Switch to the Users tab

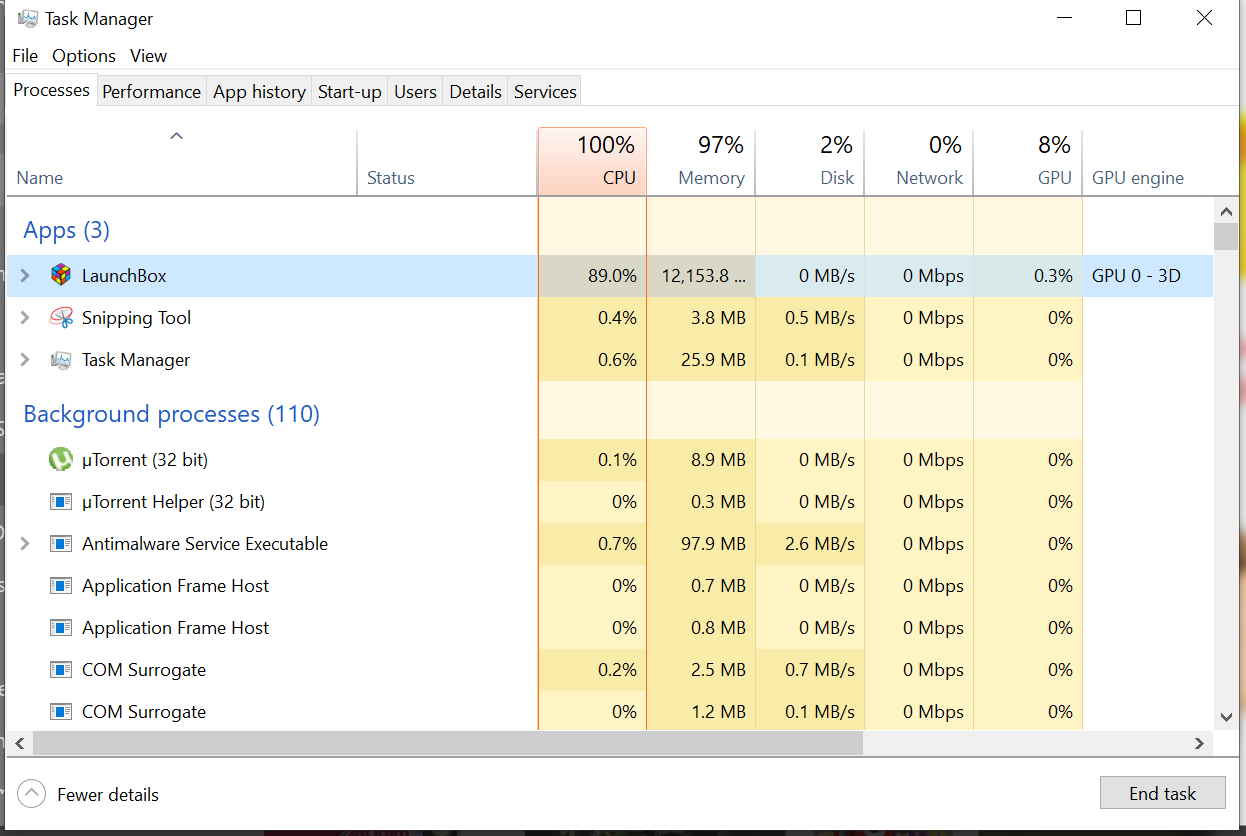(x=415, y=91)
